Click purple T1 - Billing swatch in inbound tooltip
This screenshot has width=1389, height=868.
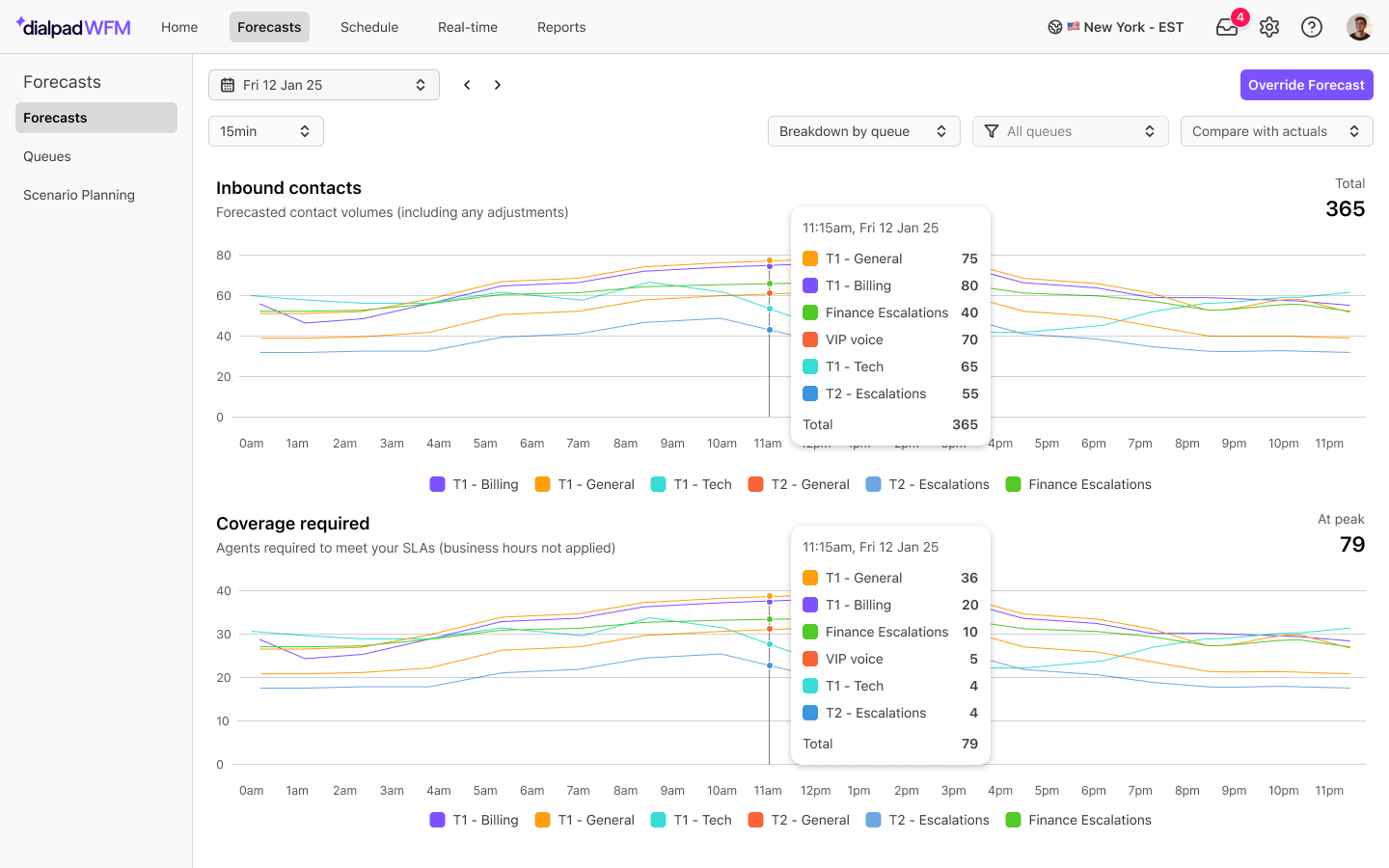pos(810,285)
